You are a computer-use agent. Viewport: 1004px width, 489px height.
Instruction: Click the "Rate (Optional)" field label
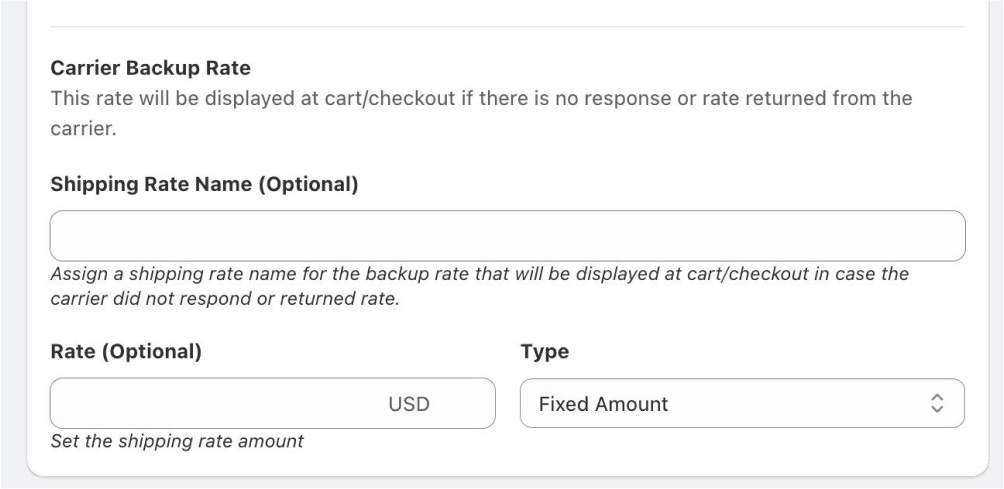coord(126,351)
